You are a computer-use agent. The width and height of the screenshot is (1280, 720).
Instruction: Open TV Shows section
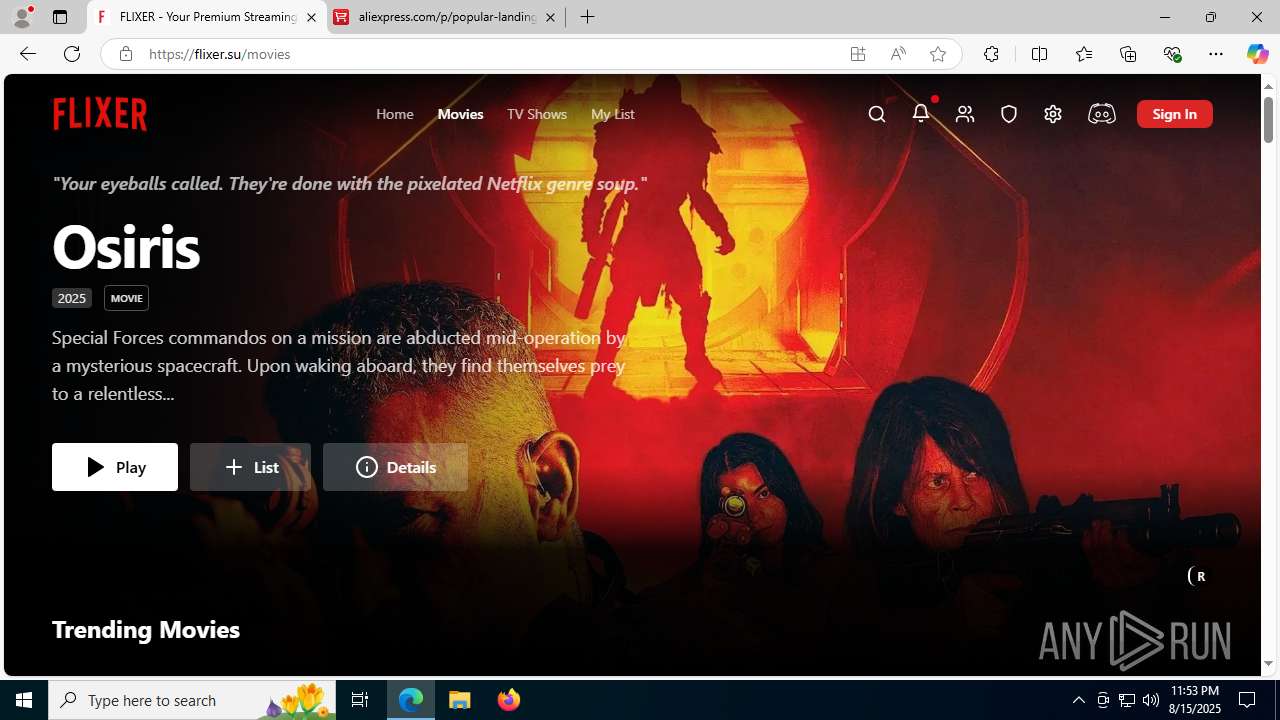click(x=537, y=114)
